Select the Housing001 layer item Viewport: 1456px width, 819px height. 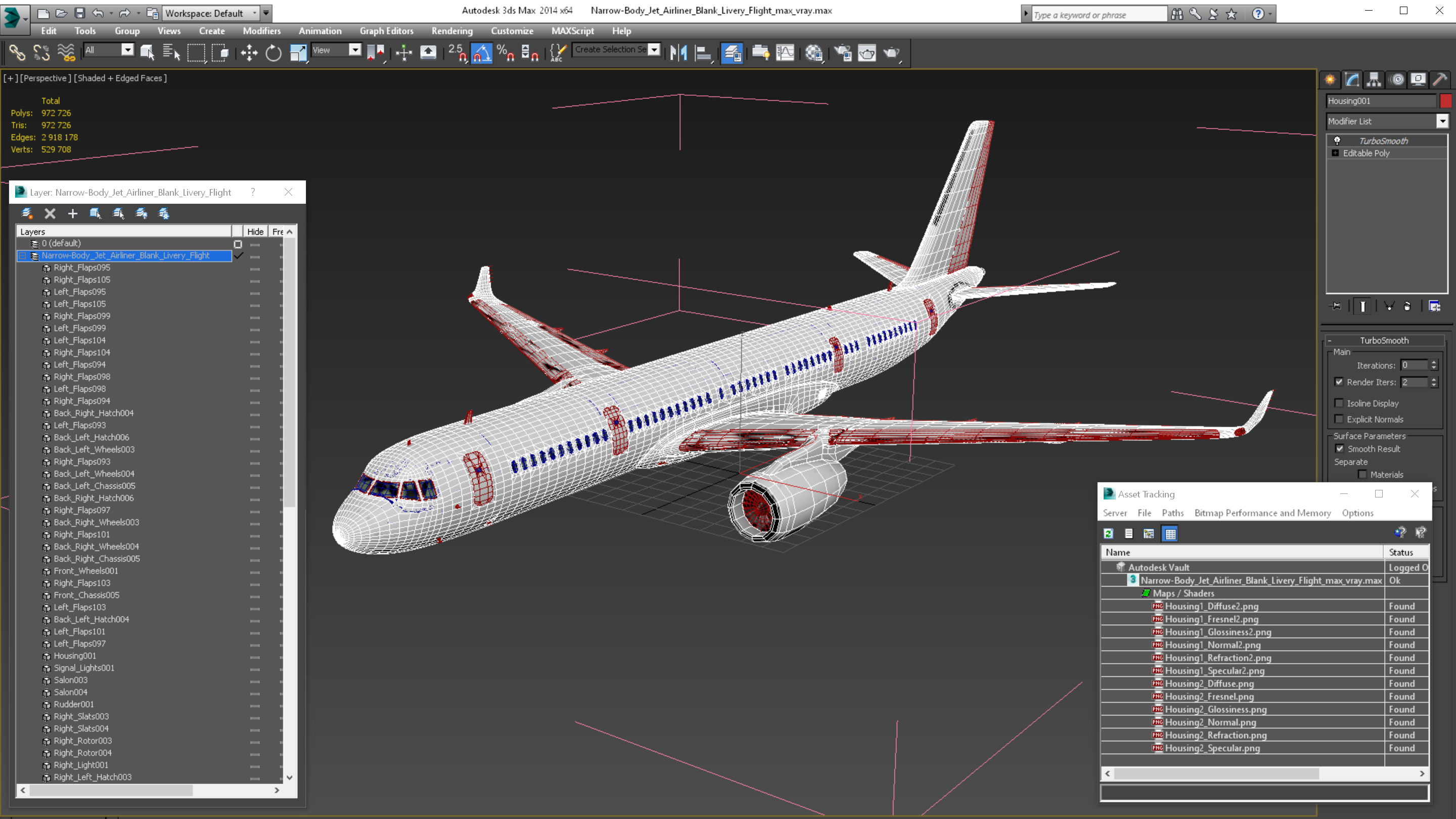click(x=75, y=656)
